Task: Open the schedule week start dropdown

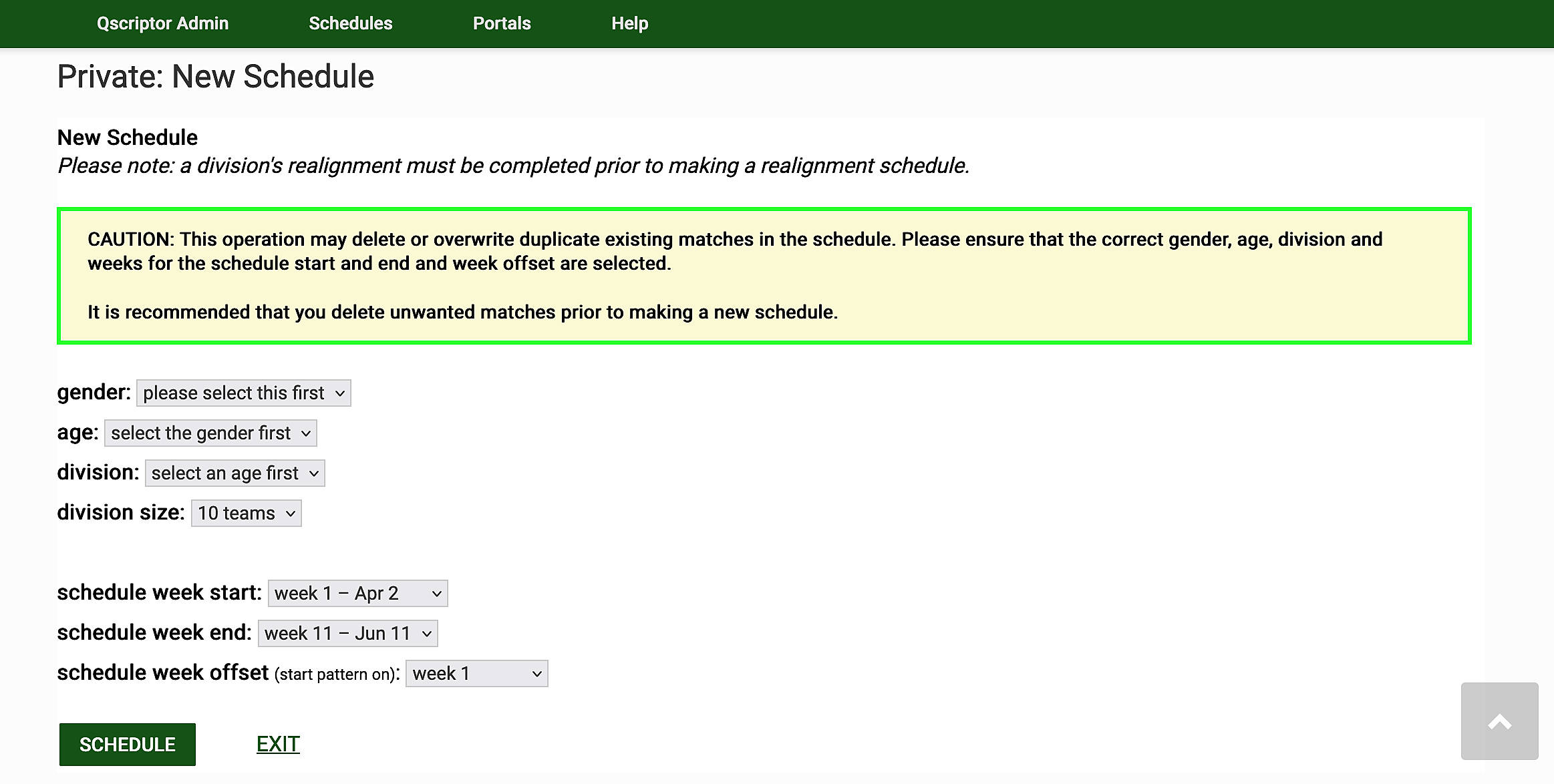Action: pos(357,593)
